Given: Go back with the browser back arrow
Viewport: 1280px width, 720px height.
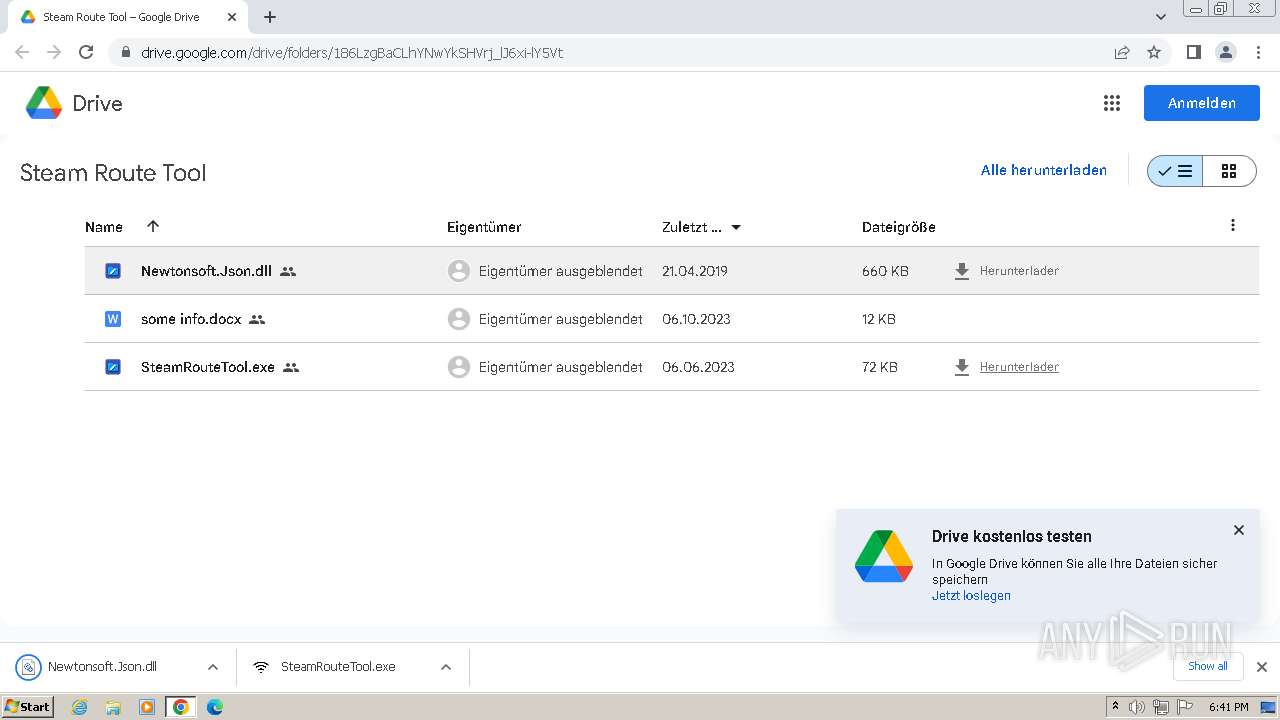Looking at the screenshot, I should [22, 52].
